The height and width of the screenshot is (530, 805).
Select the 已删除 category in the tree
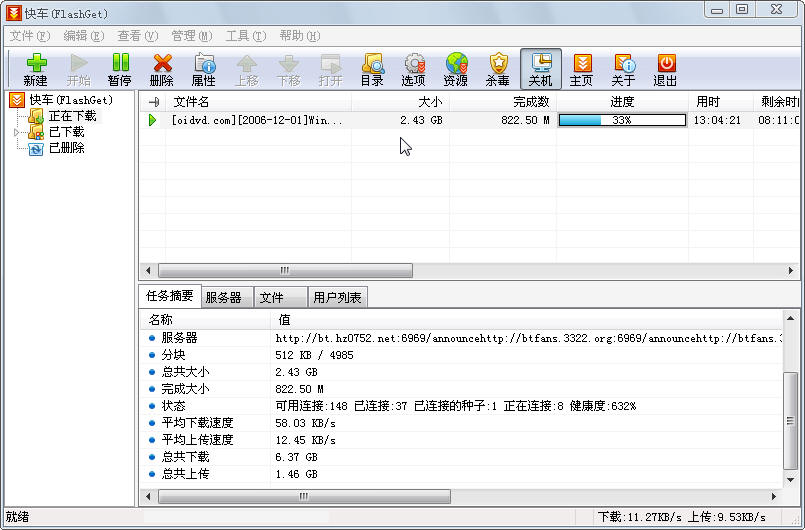[67, 148]
